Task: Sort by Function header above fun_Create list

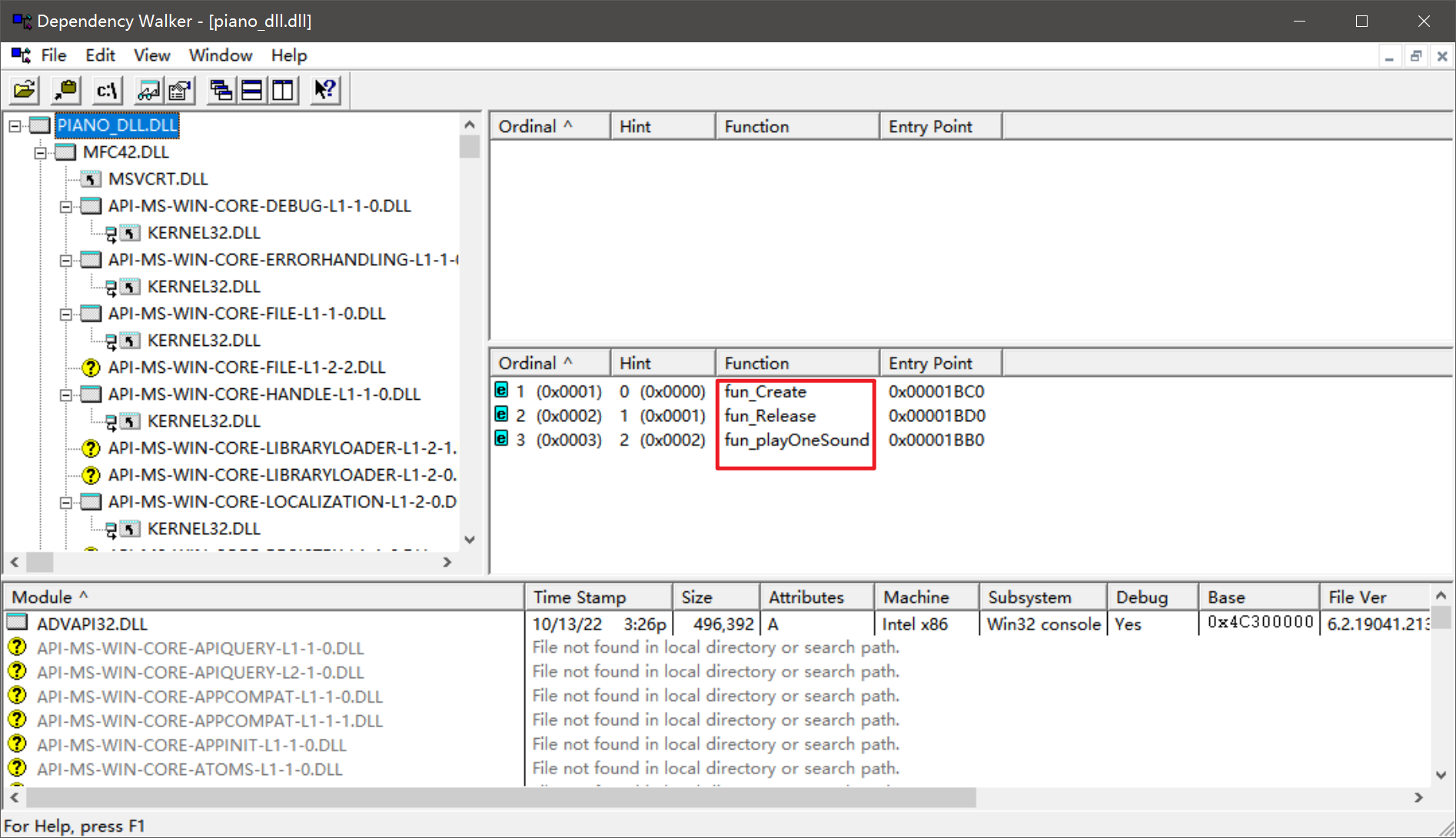Action: 797,363
